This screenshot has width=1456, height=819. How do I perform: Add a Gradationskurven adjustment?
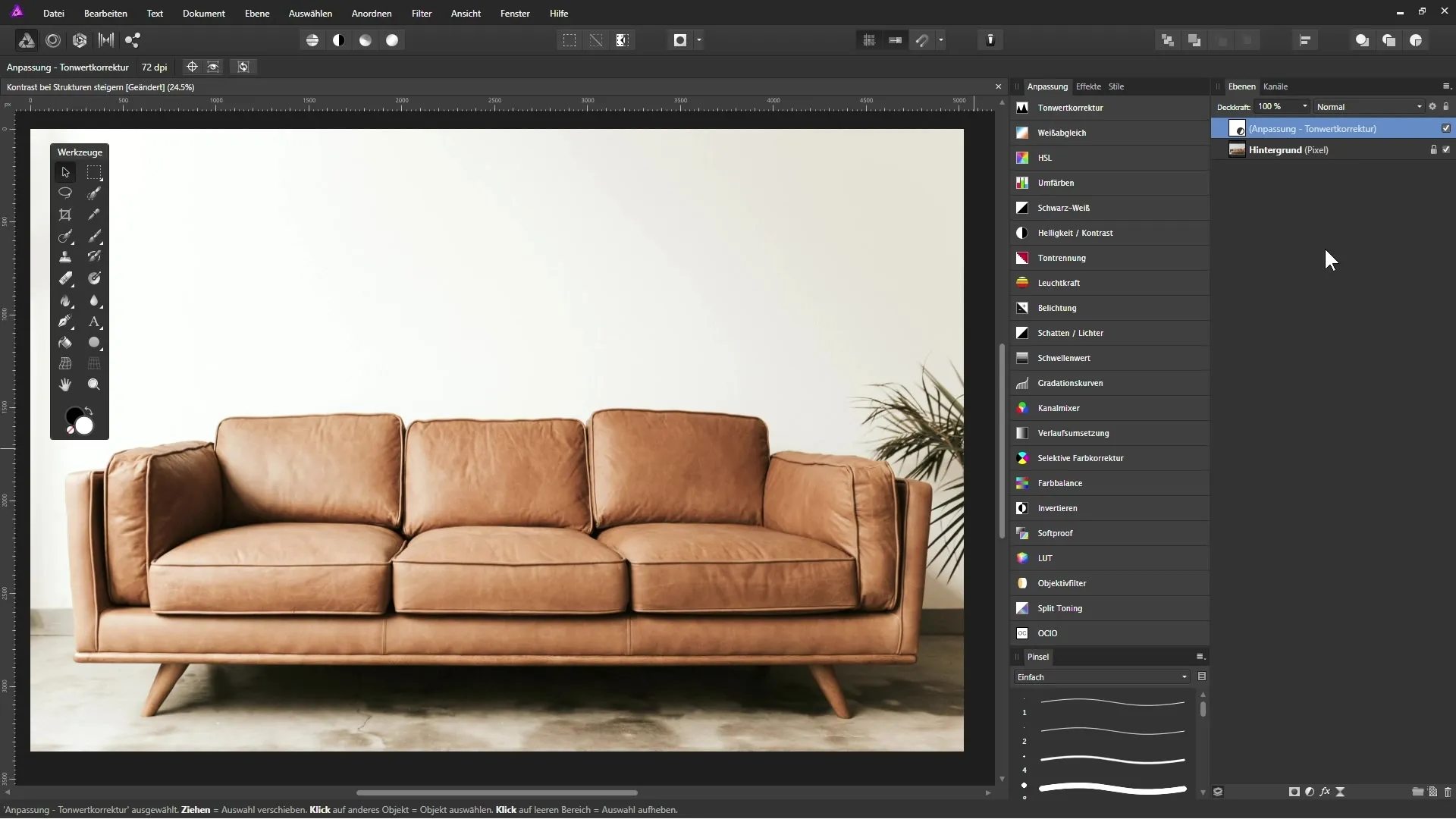point(1110,383)
